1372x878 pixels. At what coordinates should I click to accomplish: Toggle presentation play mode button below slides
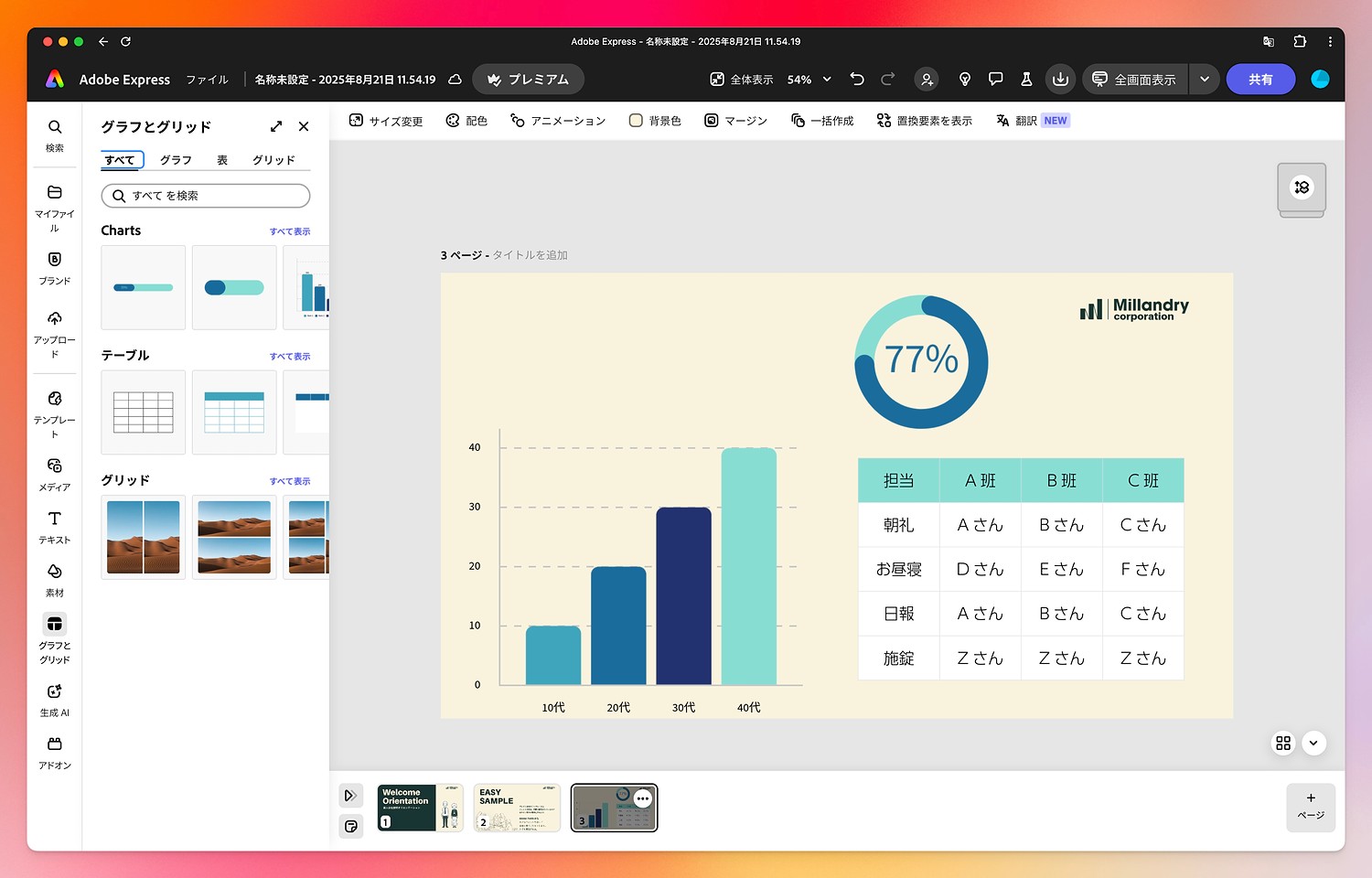click(x=350, y=795)
